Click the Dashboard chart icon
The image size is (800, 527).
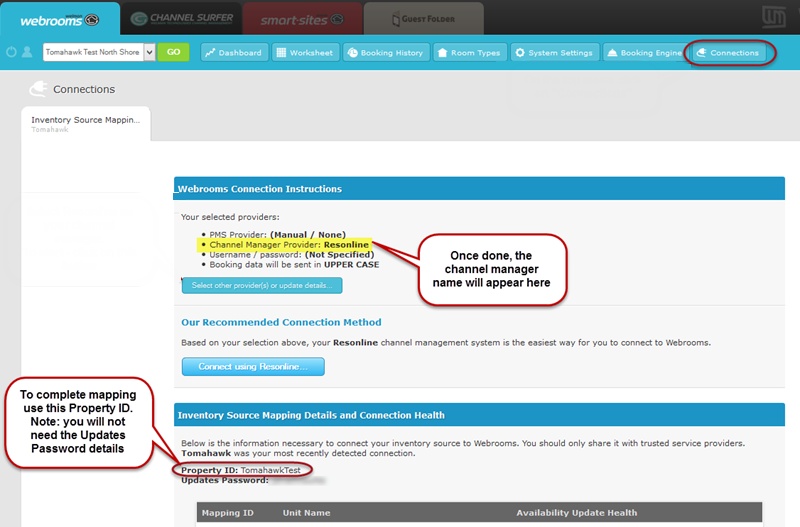coord(210,53)
